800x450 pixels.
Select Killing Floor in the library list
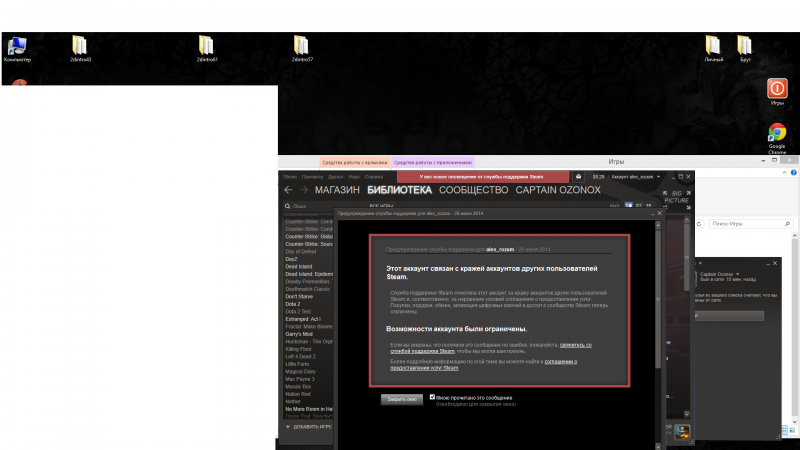[x=298, y=349]
